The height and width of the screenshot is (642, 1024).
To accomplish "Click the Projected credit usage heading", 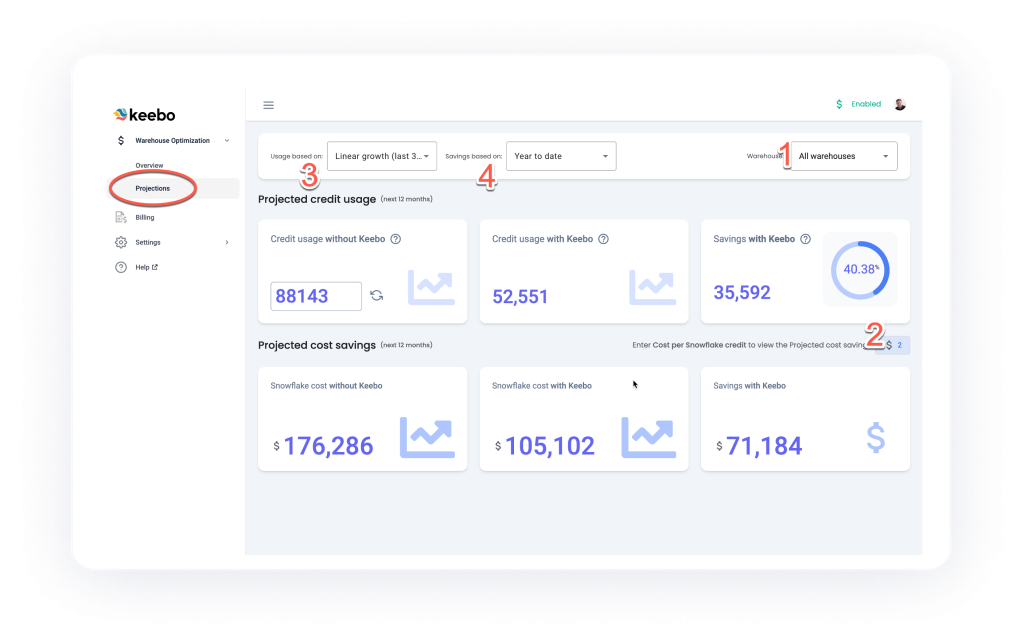I will coord(317,199).
